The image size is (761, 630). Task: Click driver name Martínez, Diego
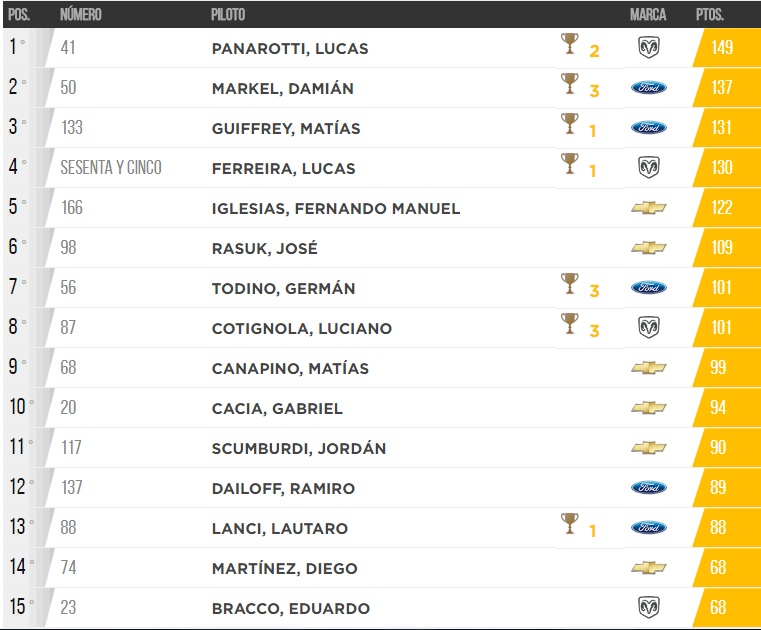click(x=283, y=568)
